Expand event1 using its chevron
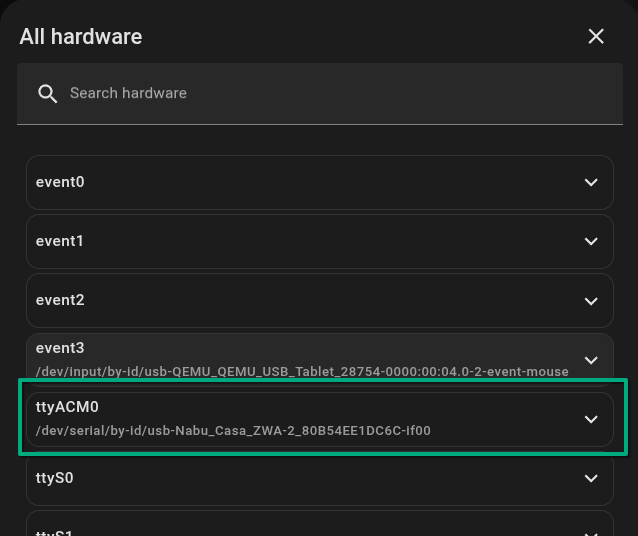This screenshot has height=536, width=638. [x=591, y=241]
